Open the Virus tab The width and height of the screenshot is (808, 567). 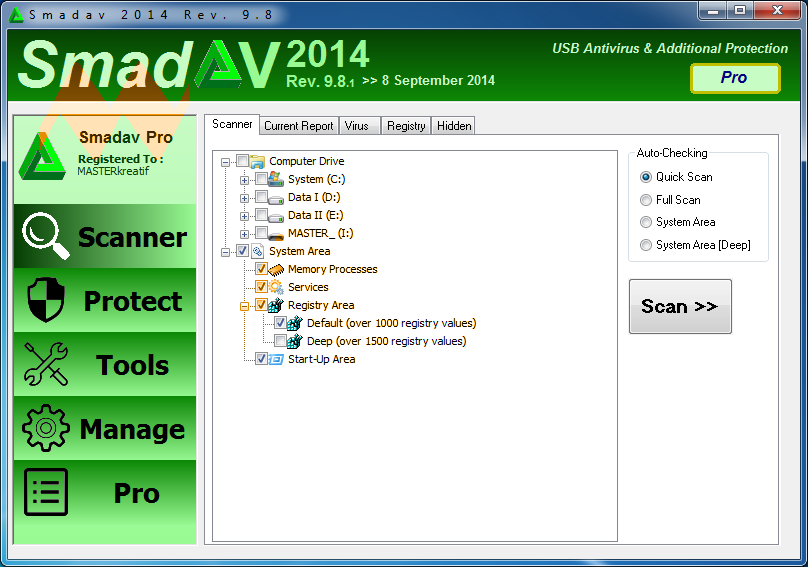click(x=360, y=126)
